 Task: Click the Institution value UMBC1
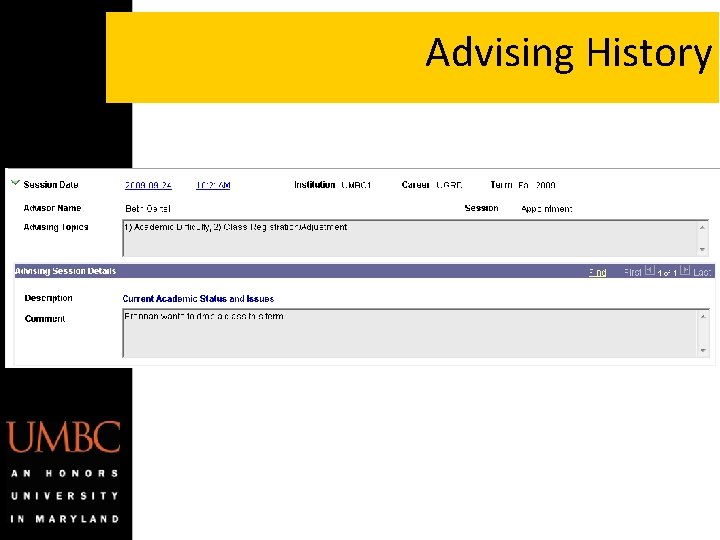(356, 185)
